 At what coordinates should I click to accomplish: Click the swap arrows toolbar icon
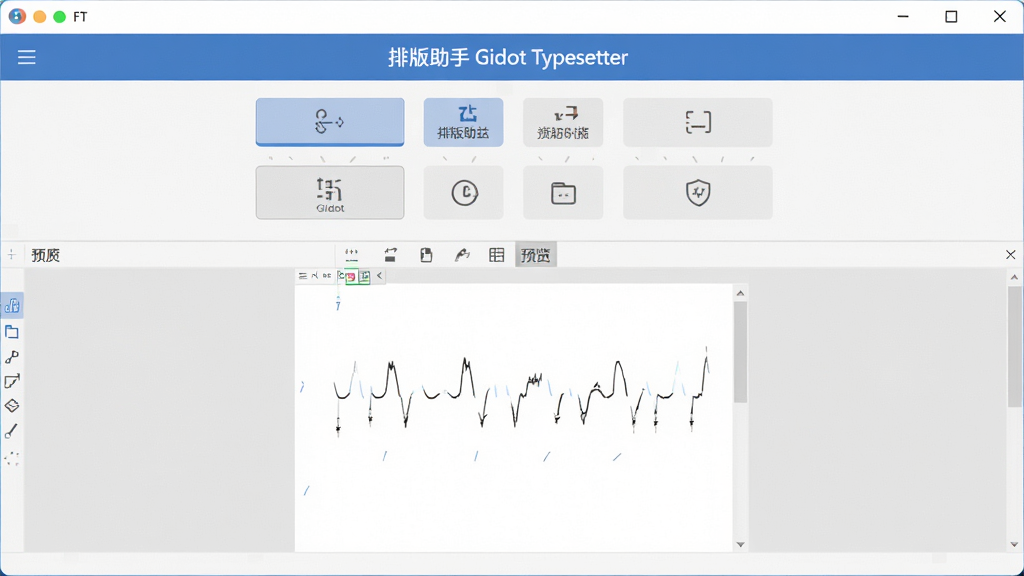point(391,255)
